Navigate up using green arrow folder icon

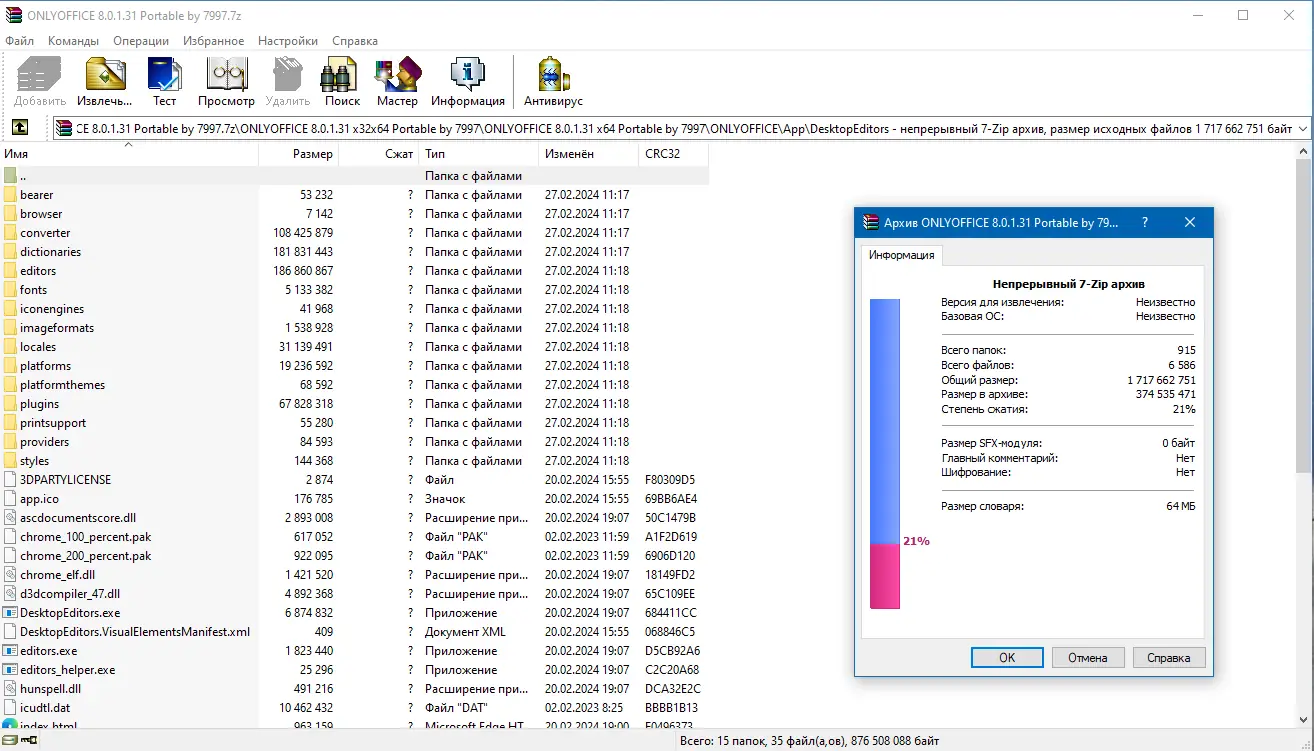(x=21, y=127)
